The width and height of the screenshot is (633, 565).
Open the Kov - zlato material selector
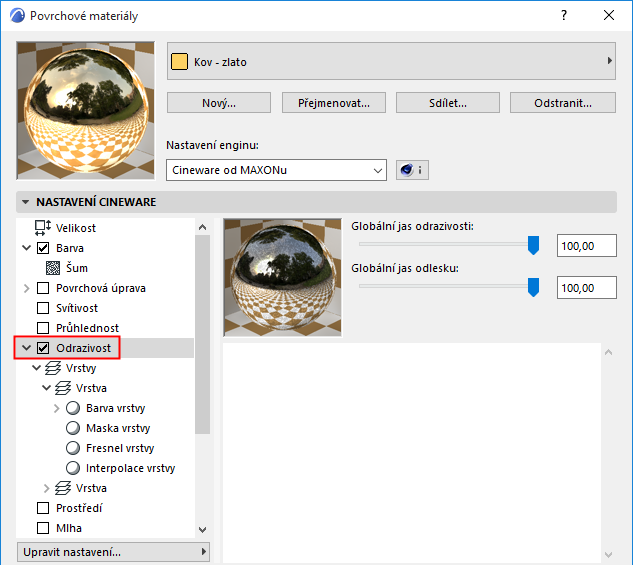(391, 61)
